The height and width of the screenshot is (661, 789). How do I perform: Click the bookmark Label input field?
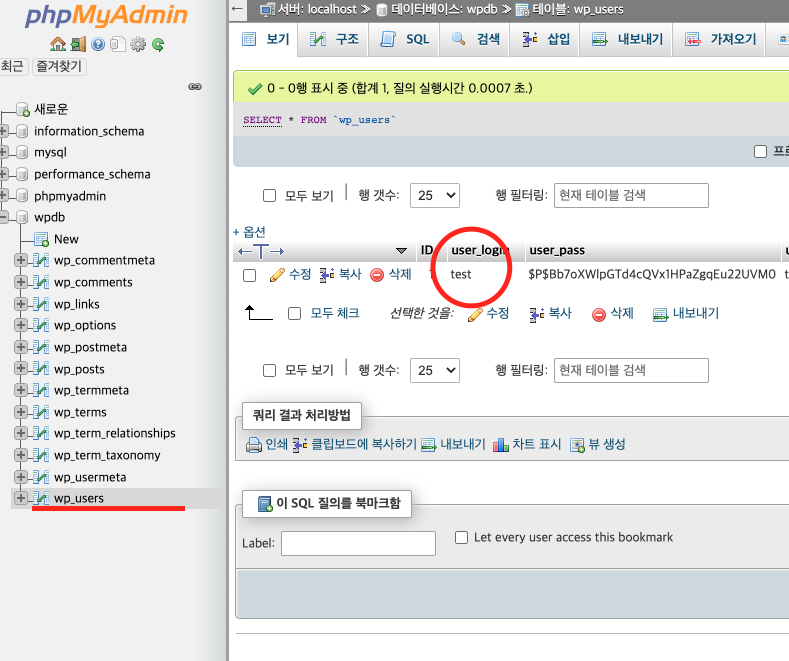click(358, 543)
